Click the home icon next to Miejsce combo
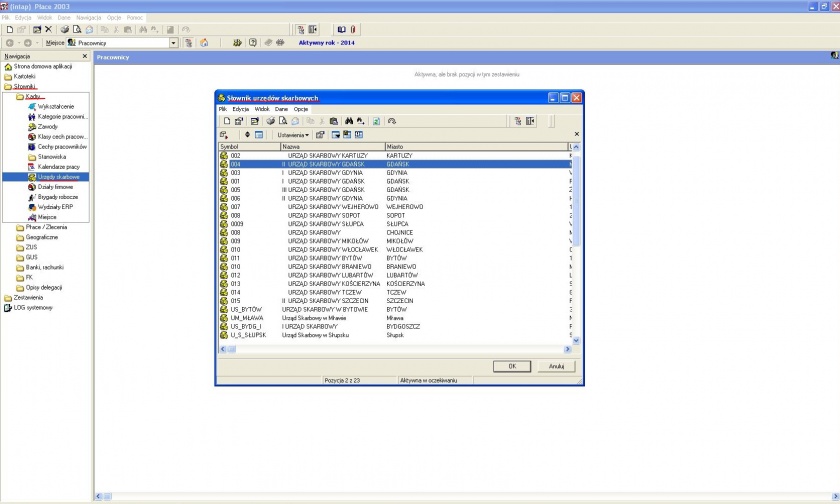This screenshot has height=504, width=840. [204, 43]
